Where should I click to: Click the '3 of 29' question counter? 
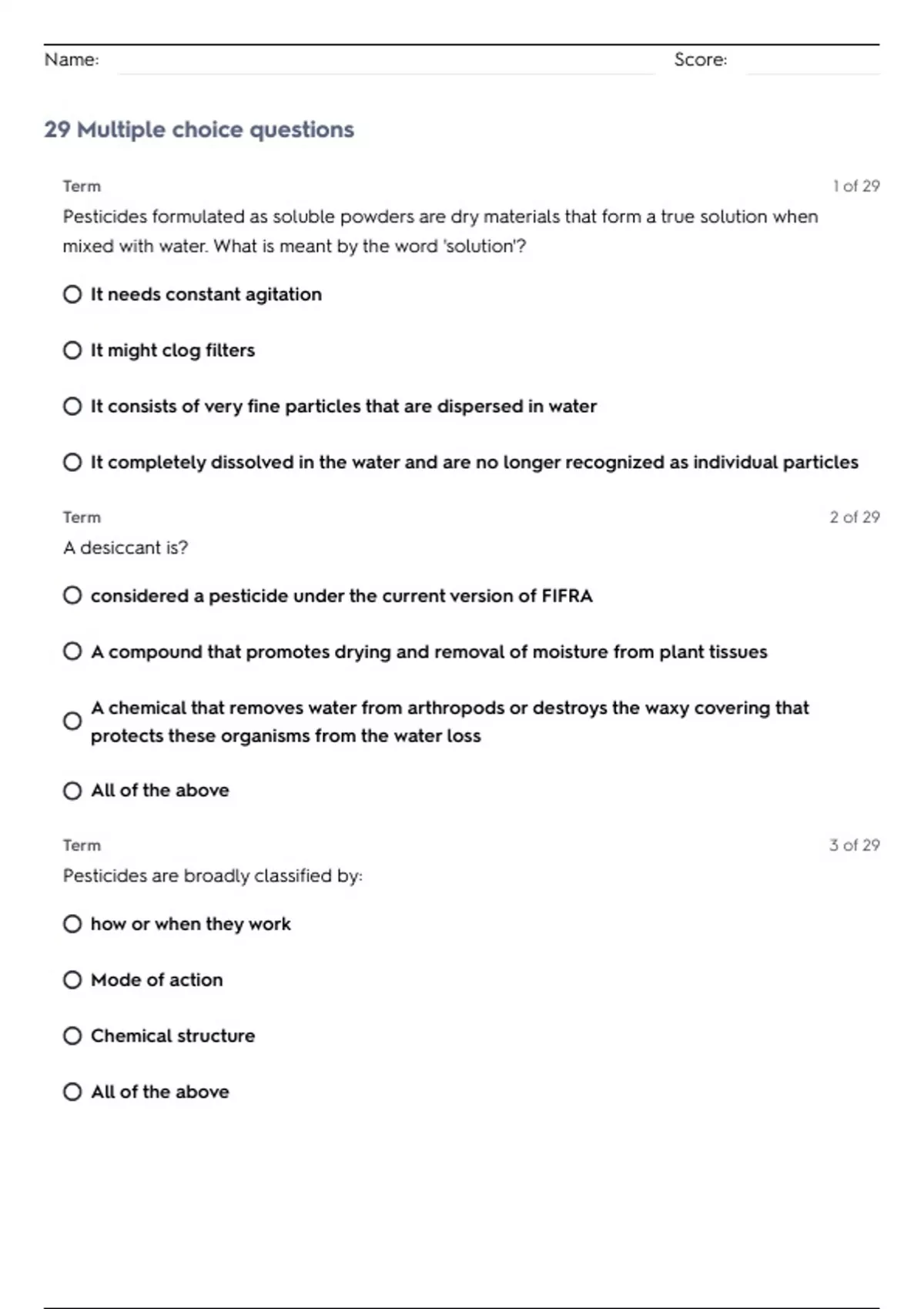click(854, 845)
